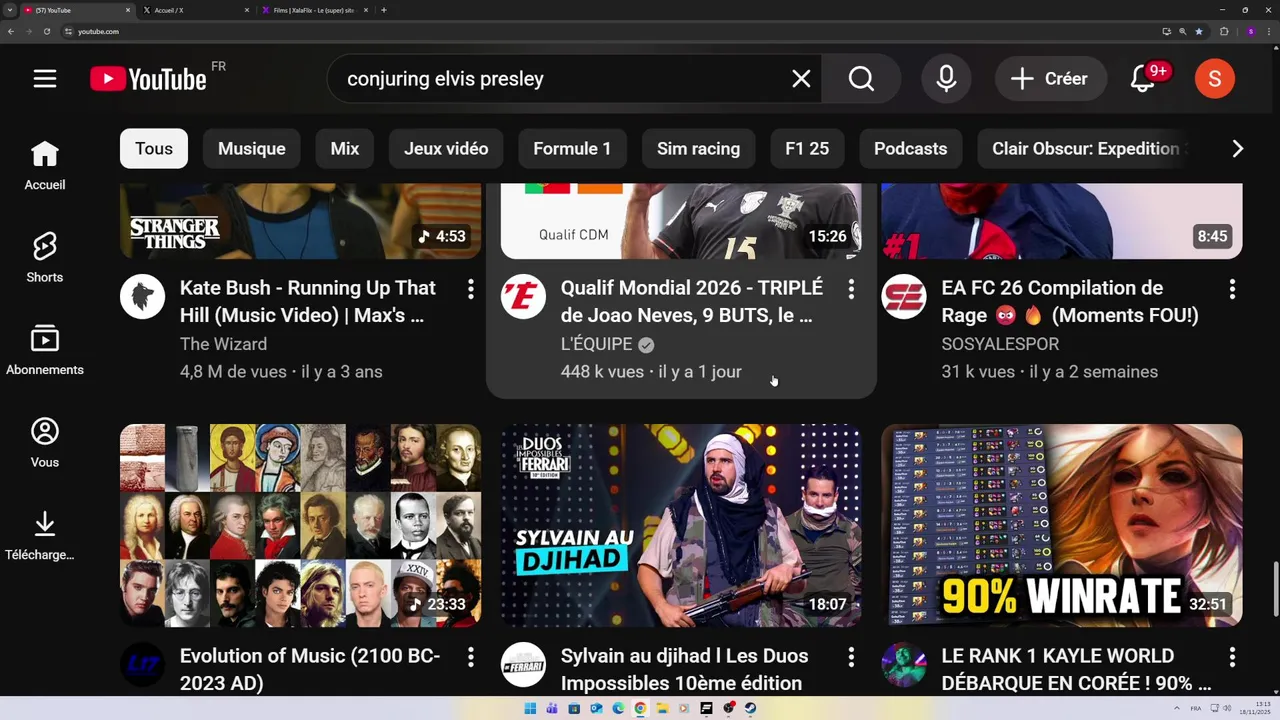The image size is (1280, 720).
Task: Click the Sylvain au Djihad thumbnail
Action: (x=681, y=525)
